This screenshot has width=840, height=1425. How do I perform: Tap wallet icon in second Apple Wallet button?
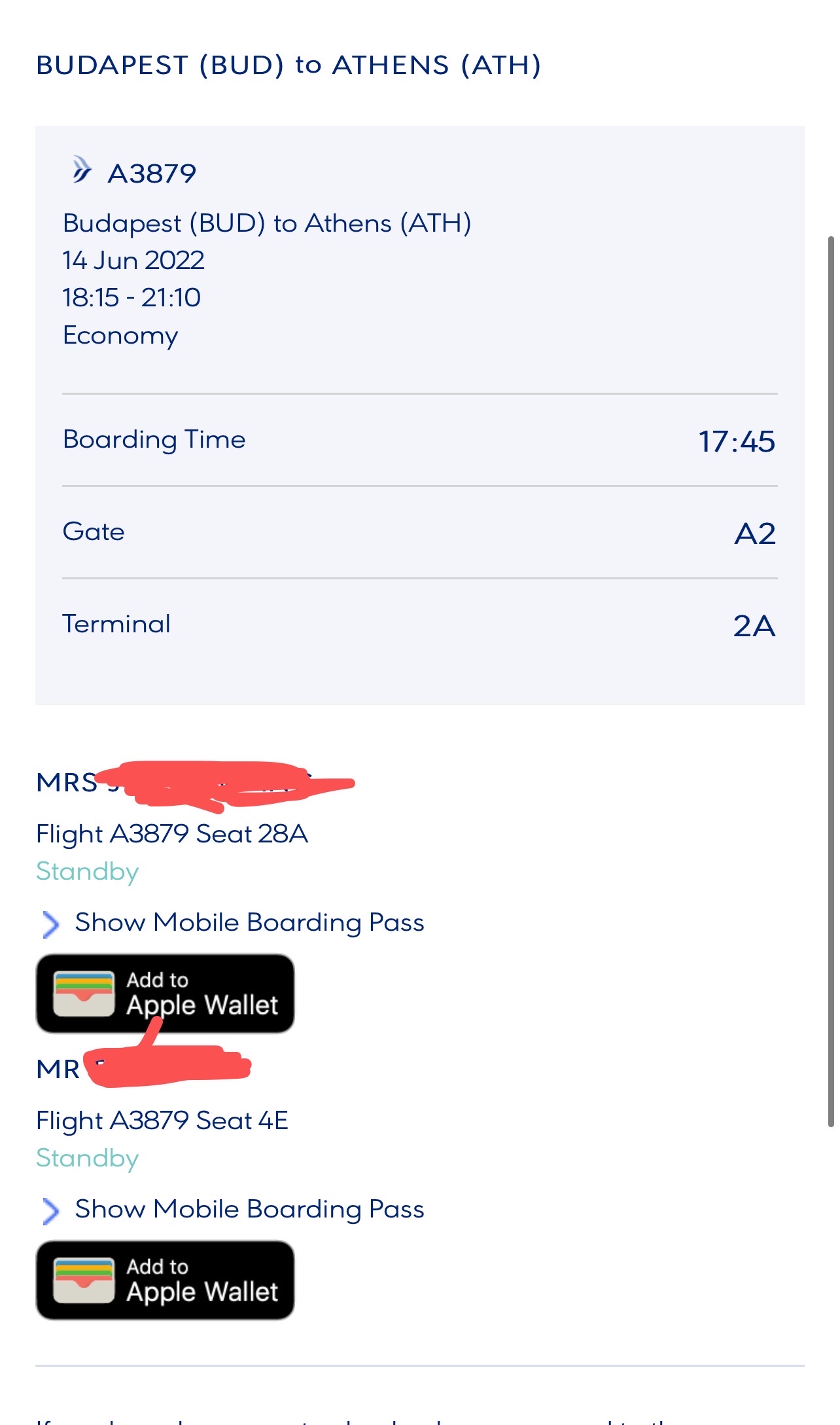coord(84,1280)
